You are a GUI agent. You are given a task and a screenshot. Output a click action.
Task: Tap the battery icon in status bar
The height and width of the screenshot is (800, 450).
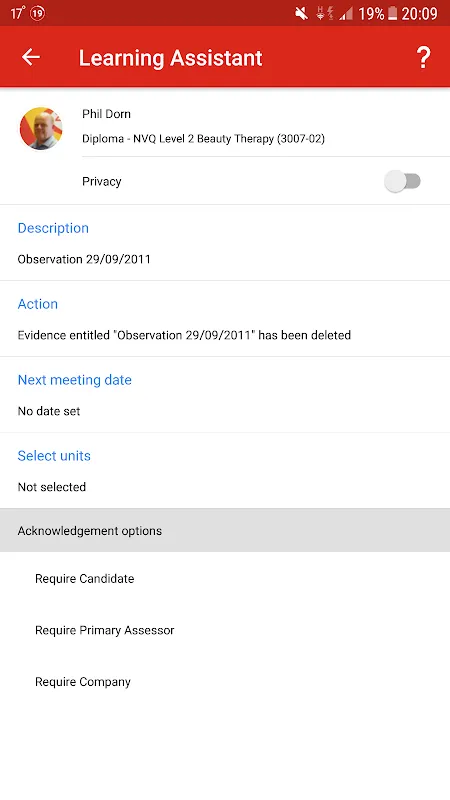tap(392, 13)
